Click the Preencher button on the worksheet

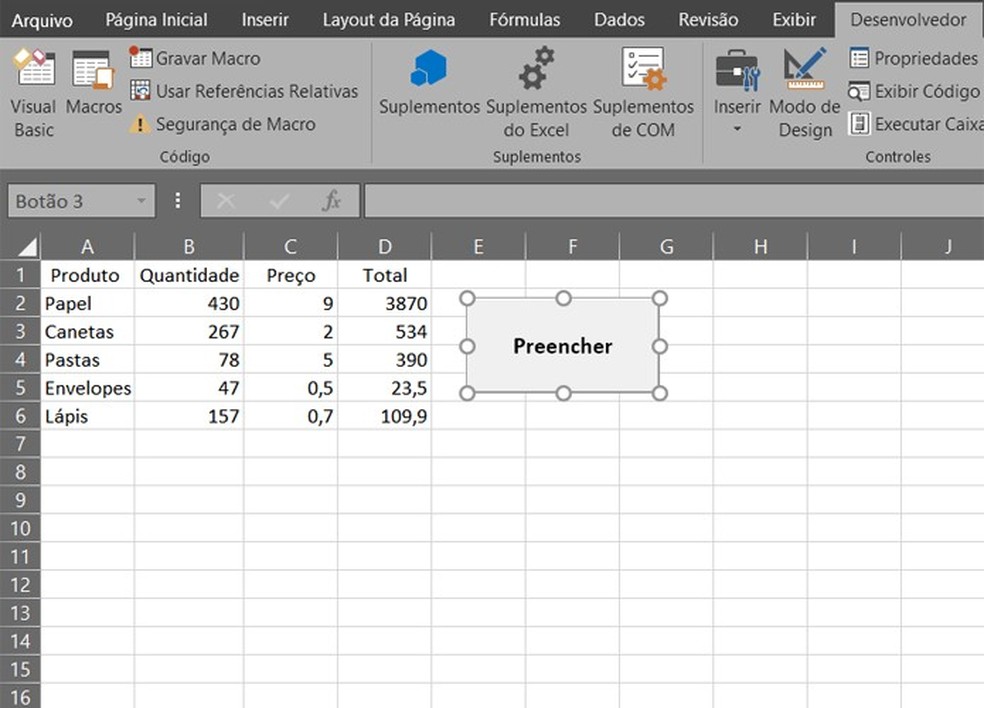[x=562, y=346]
